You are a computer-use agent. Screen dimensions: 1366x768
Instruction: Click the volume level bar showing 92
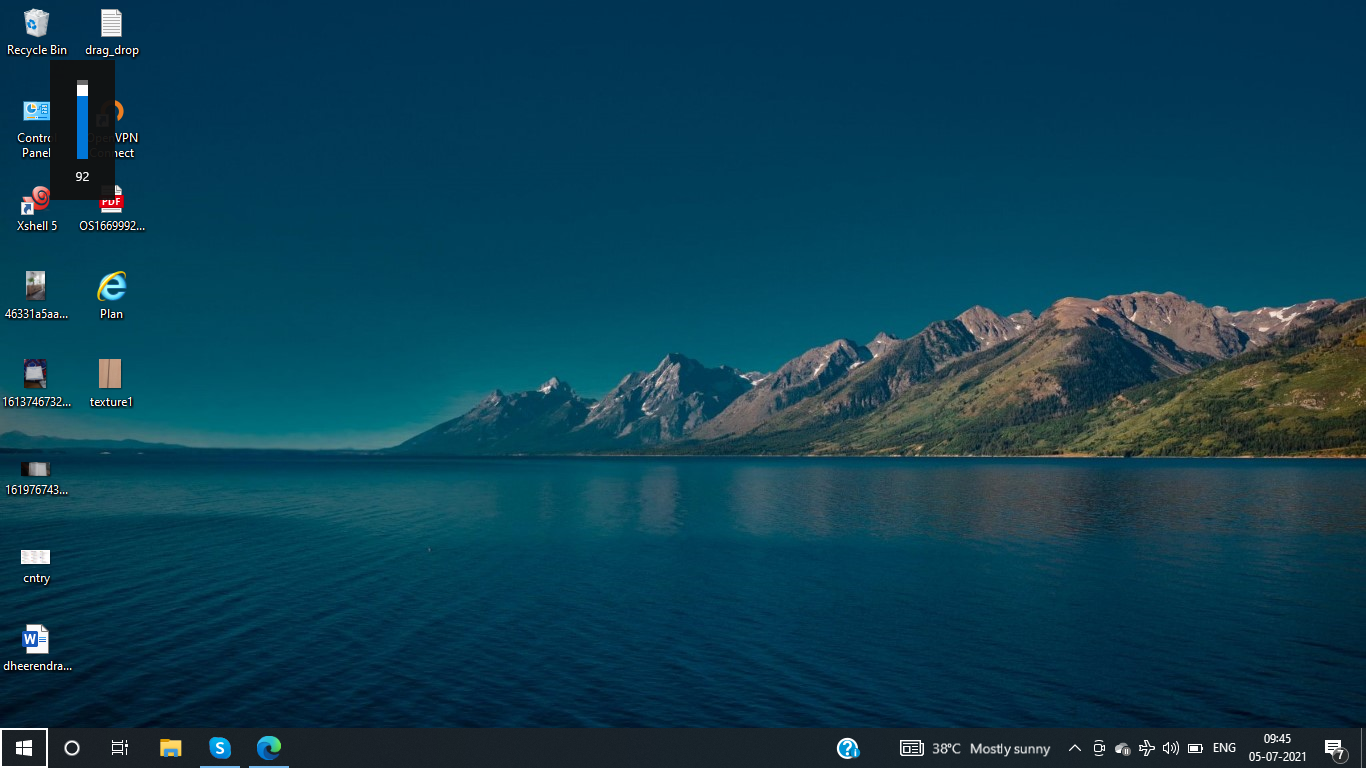pyautogui.click(x=82, y=122)
